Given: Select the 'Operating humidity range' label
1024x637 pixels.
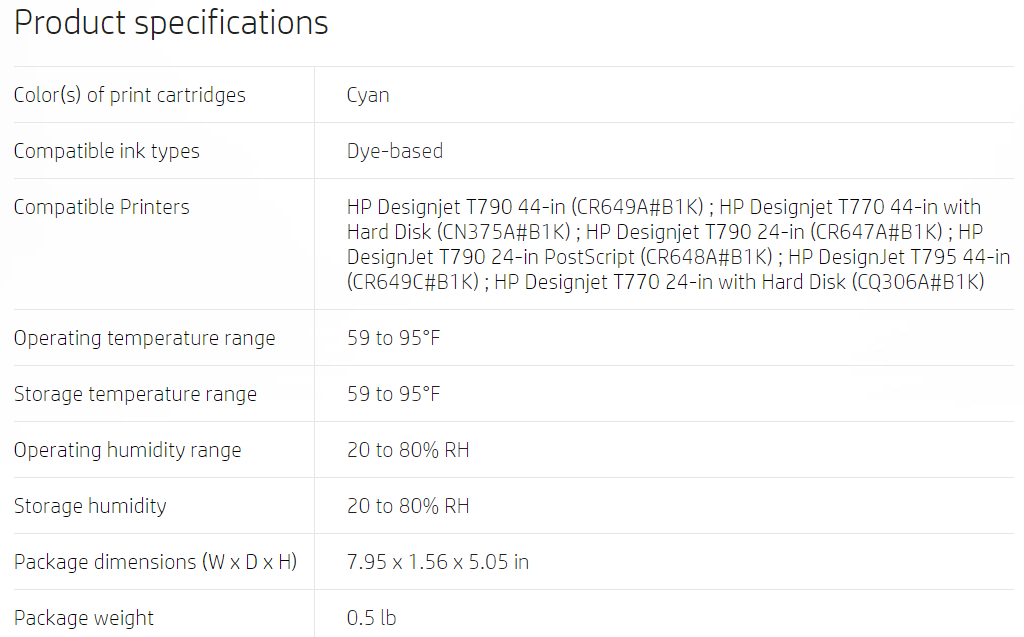Looking at the screenshot, I should 127,451.
